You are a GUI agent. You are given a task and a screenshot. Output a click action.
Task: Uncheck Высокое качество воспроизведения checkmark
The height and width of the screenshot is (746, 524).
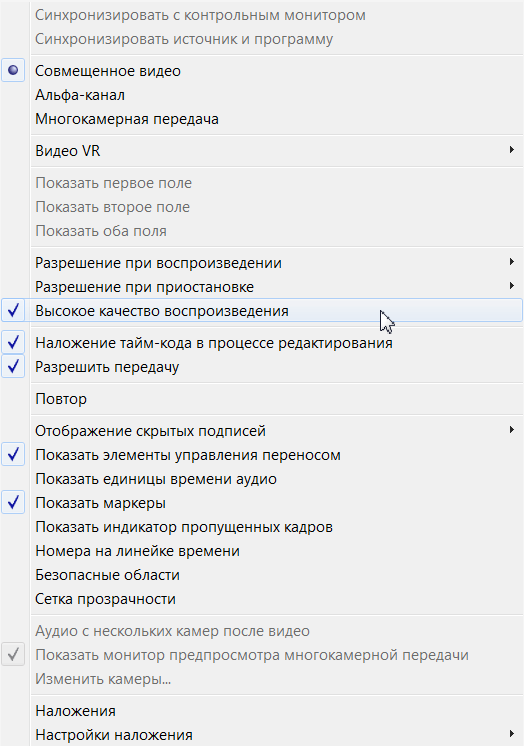tap(13, 311)
